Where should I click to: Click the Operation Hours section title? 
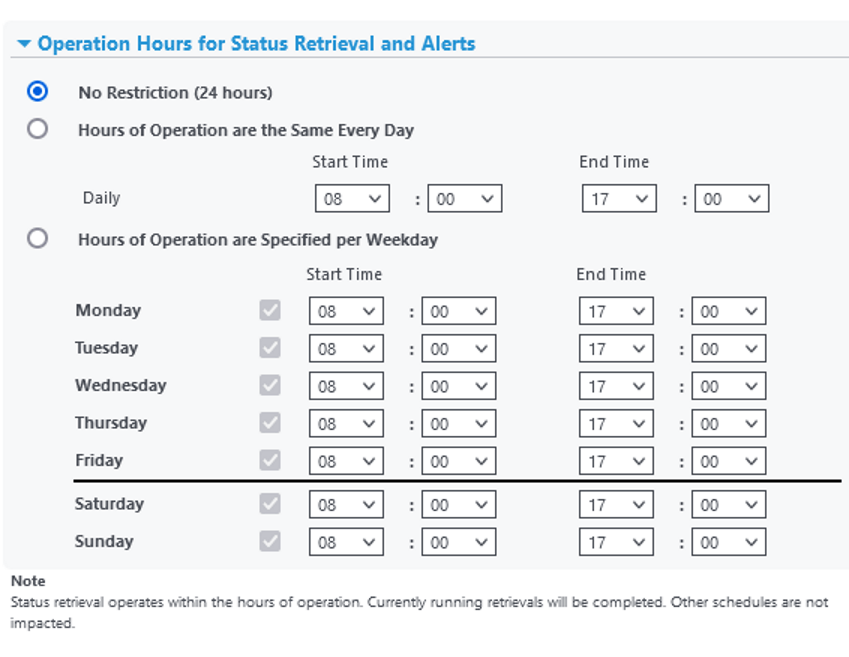pyautogui.click(x=256, y=44)
